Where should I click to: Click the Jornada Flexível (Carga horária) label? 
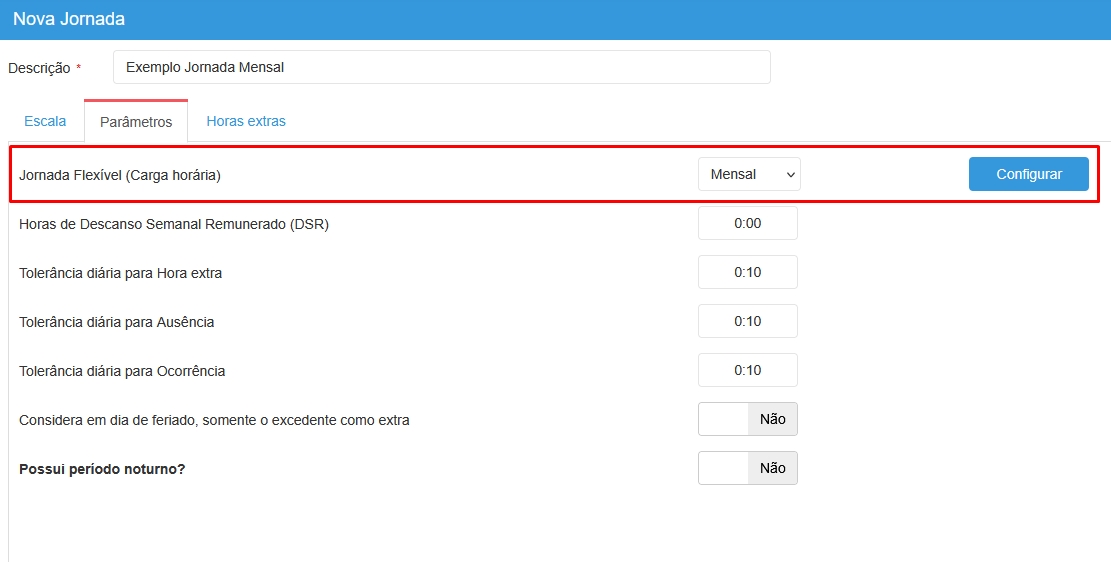point(120,175)
